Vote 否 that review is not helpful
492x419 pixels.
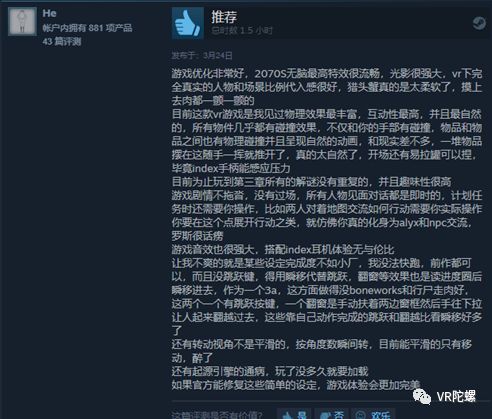point(332,414)
